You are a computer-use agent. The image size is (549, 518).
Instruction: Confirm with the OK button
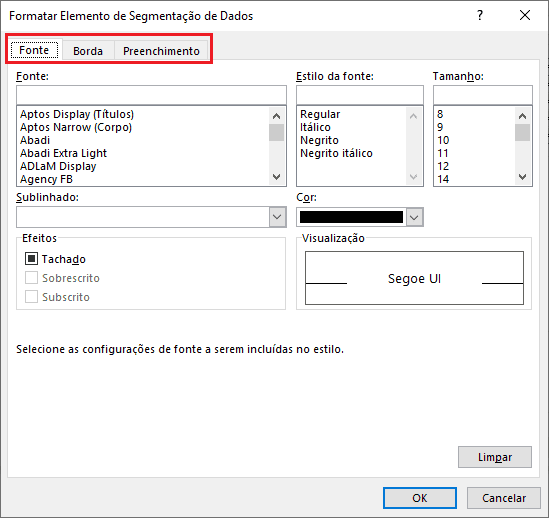420,498
